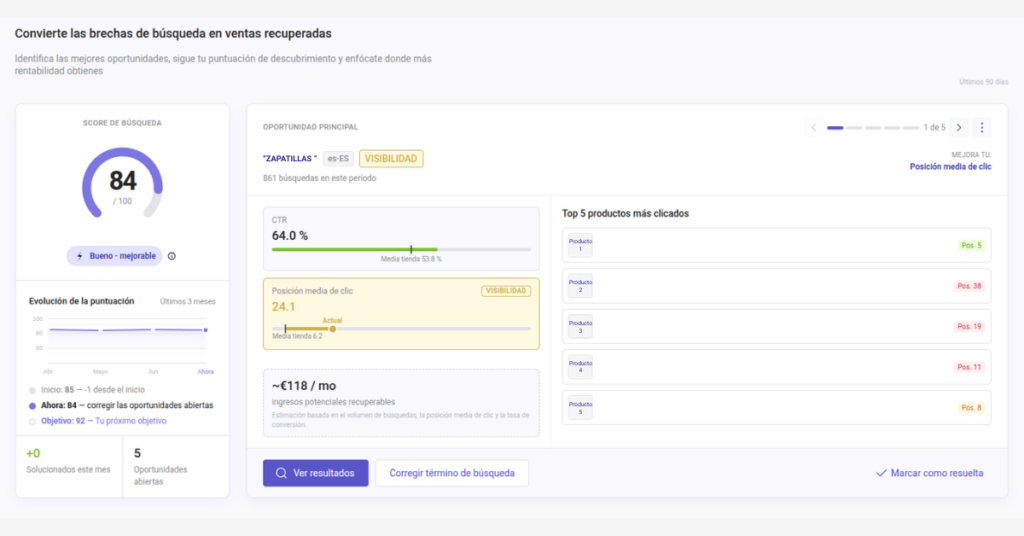Click the Ahora: 84 legend entry

tap(127, 405)
